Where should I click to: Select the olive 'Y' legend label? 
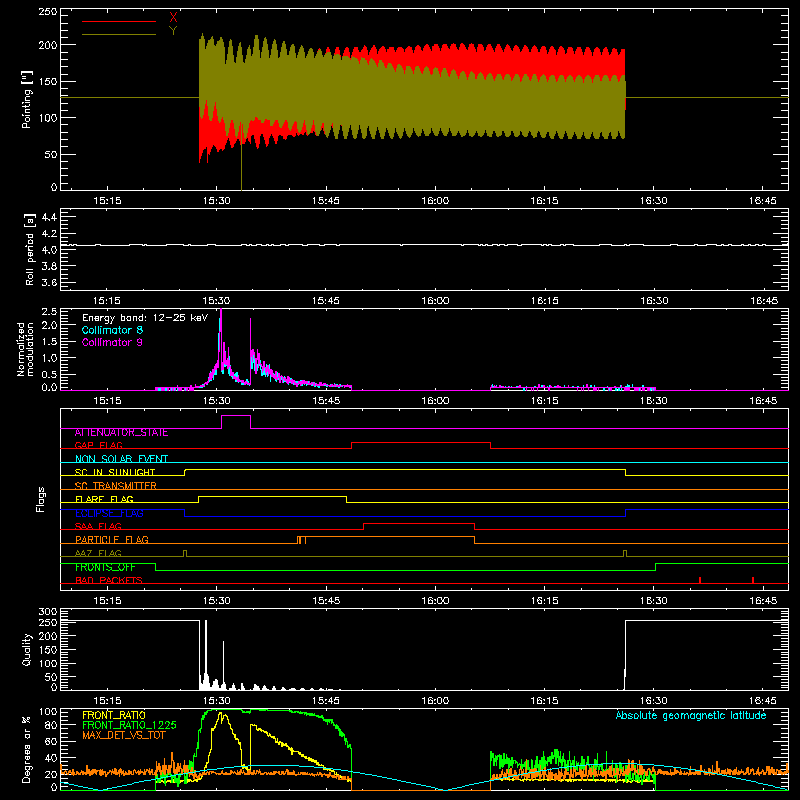pos(173,31)
